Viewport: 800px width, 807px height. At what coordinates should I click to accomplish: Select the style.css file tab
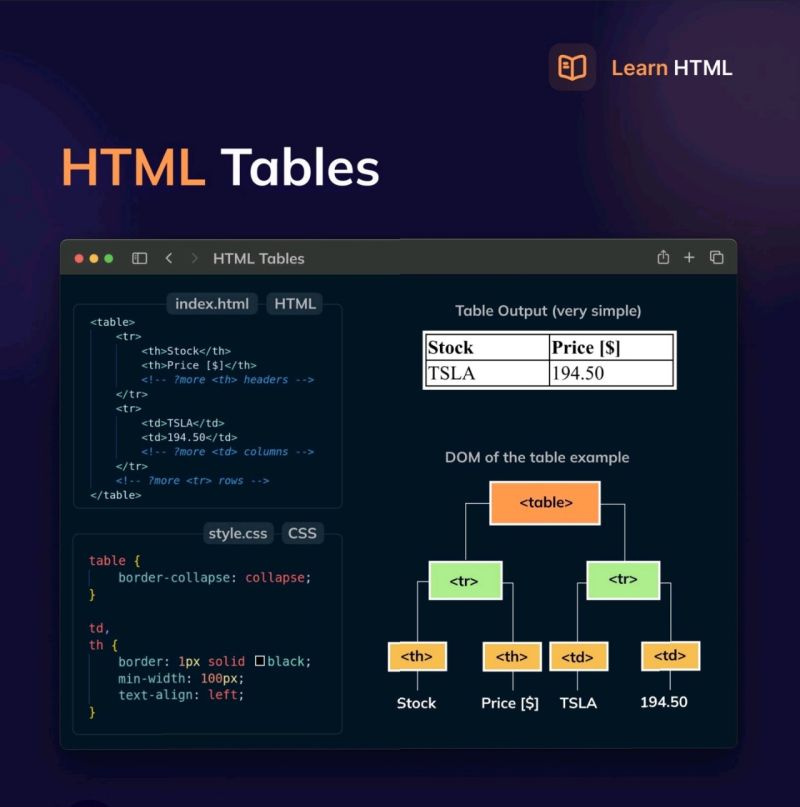pos(238,533)
